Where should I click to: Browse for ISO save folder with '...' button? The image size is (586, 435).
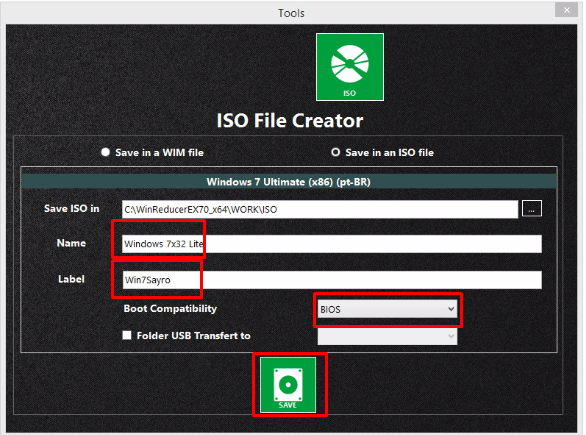[531, 209]
